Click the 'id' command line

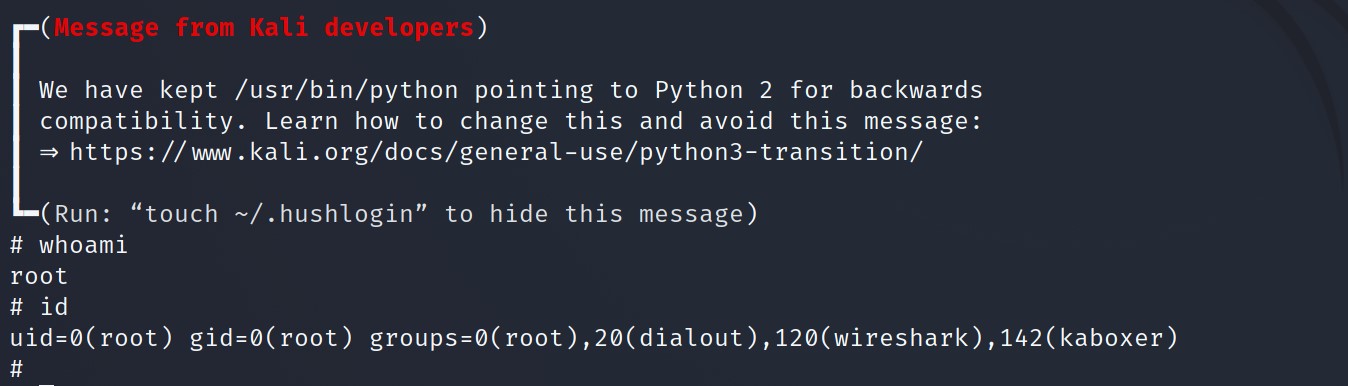(x=39, y=307)
